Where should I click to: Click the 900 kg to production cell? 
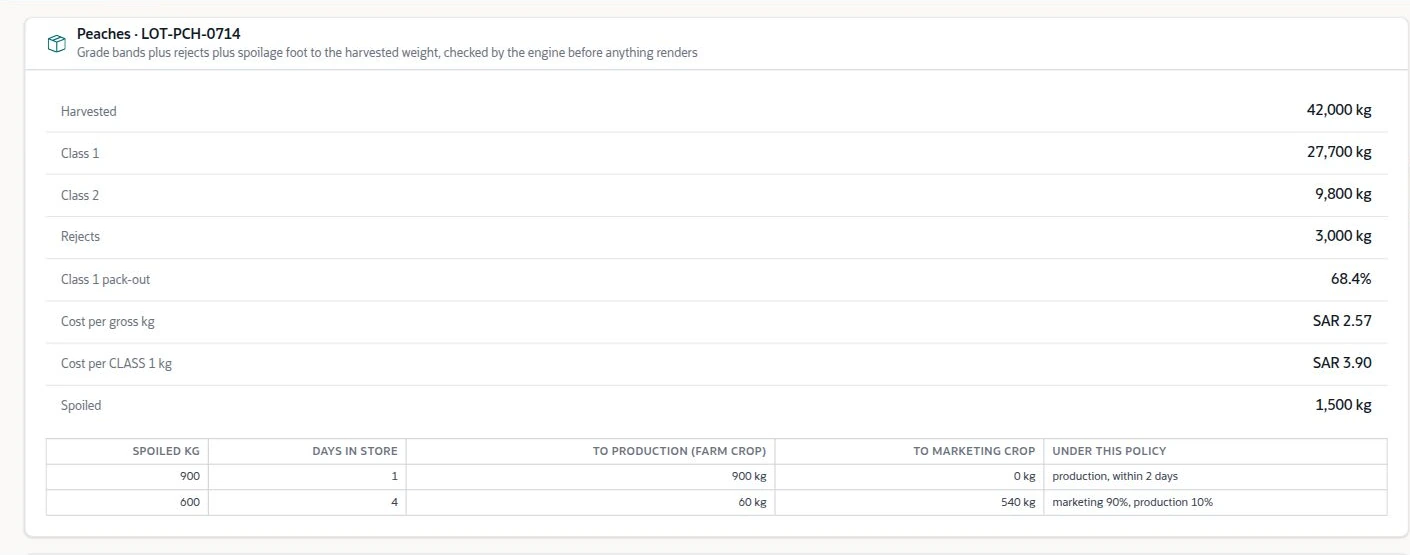591,477
